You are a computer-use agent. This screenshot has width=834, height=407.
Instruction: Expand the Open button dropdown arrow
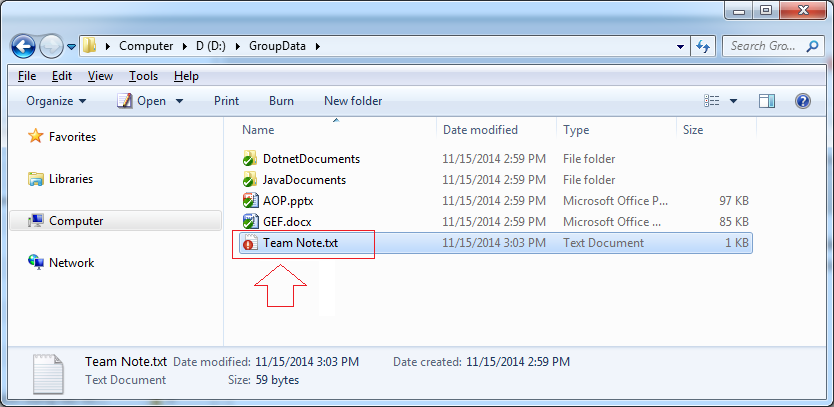(x=179, y=101)
